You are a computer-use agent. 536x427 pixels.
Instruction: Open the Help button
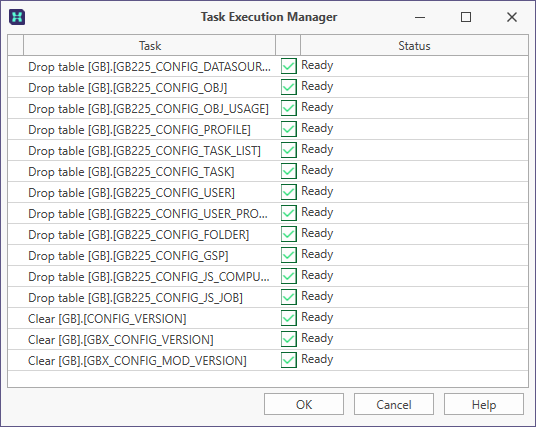[x=484, y=404]
